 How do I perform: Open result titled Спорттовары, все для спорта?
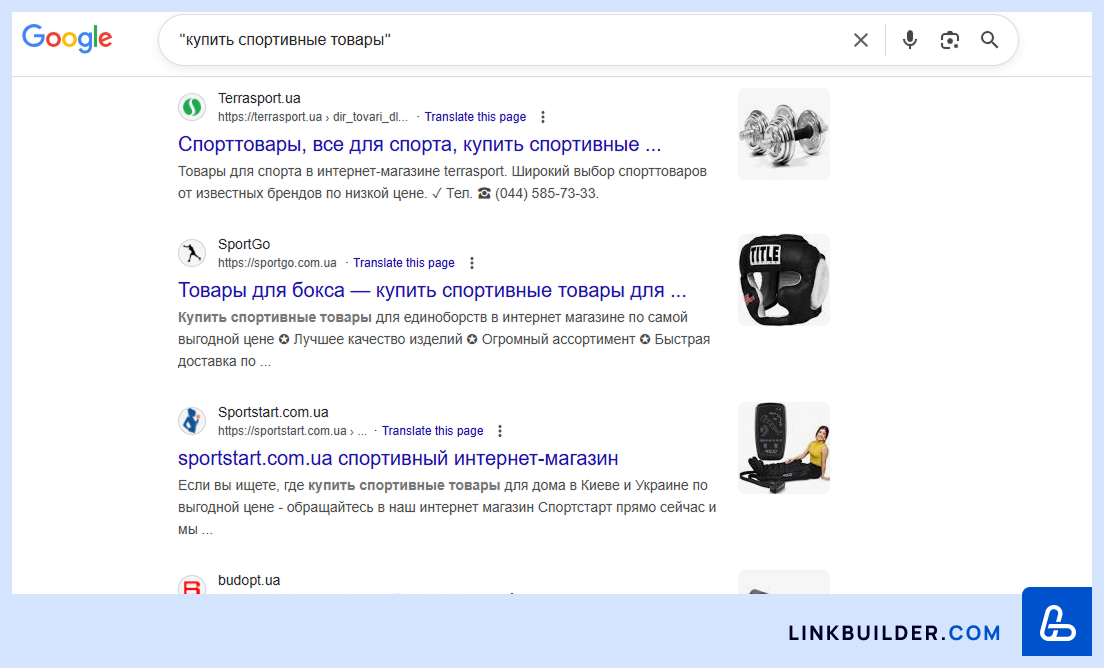(420, 144)
